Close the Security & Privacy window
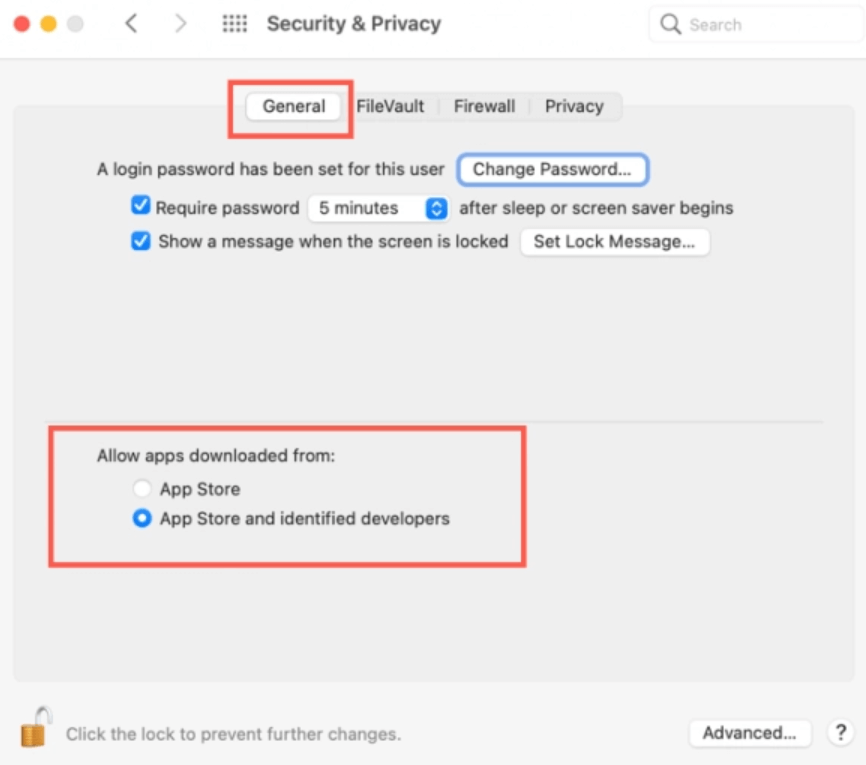 pos(22,24)
